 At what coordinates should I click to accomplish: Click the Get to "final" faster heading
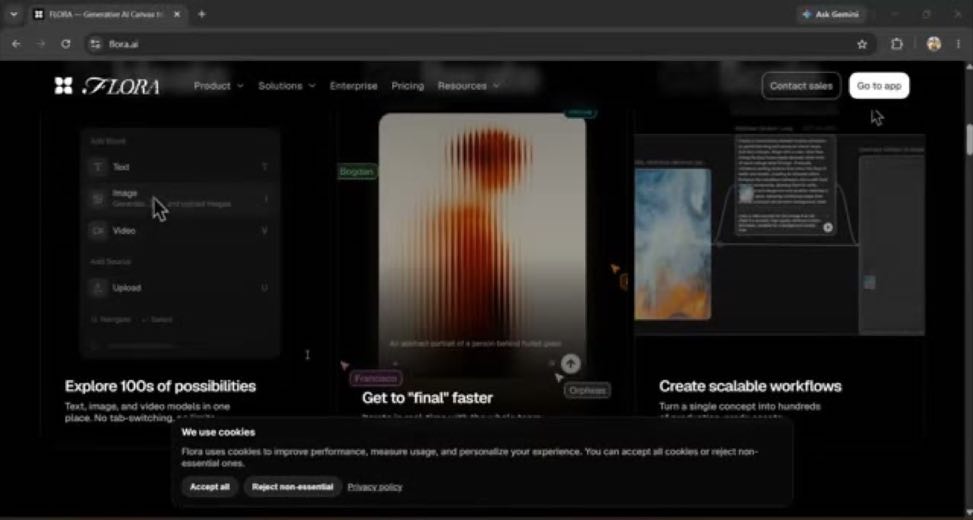coord(427,398)
